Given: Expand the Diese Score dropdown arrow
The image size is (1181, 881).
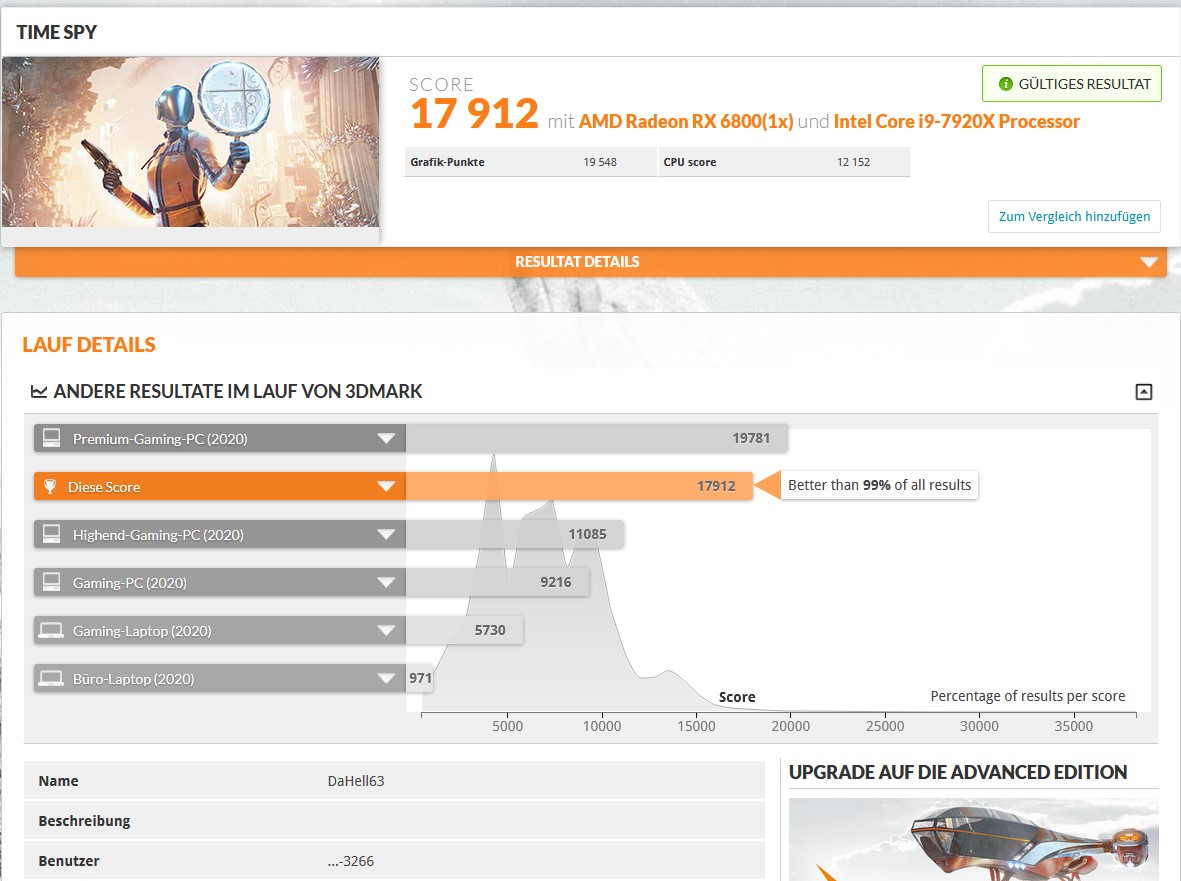Looking at the screenshot, I should (x=386, y=486).
